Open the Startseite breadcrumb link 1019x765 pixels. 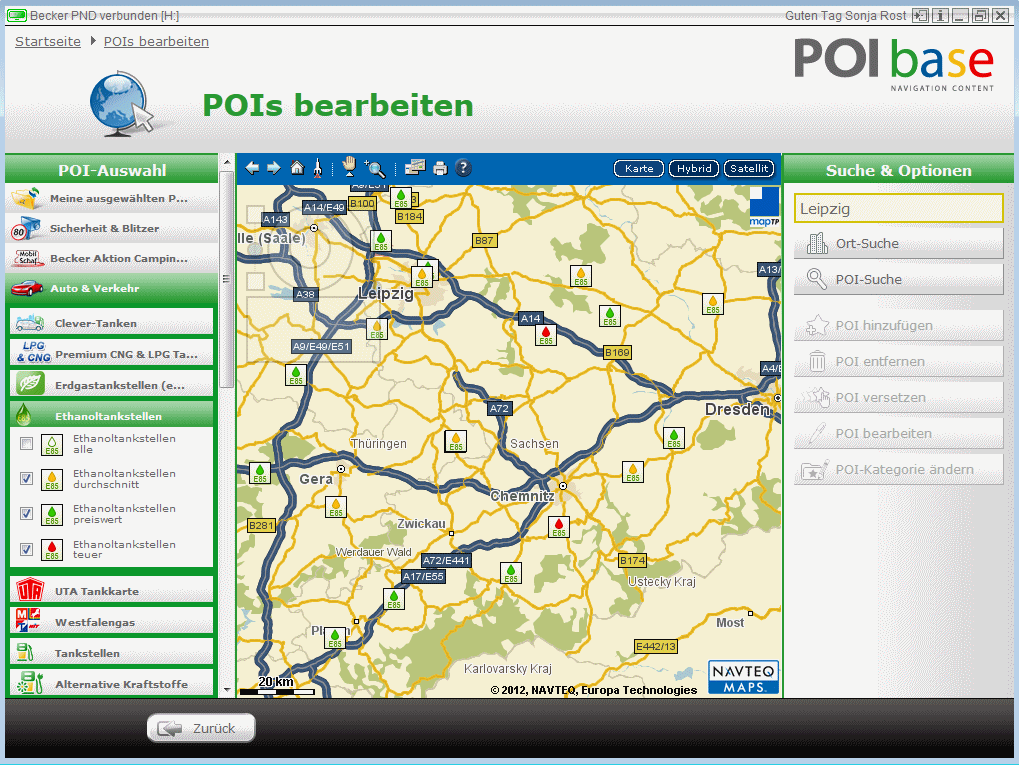click(x=48, y=42)
